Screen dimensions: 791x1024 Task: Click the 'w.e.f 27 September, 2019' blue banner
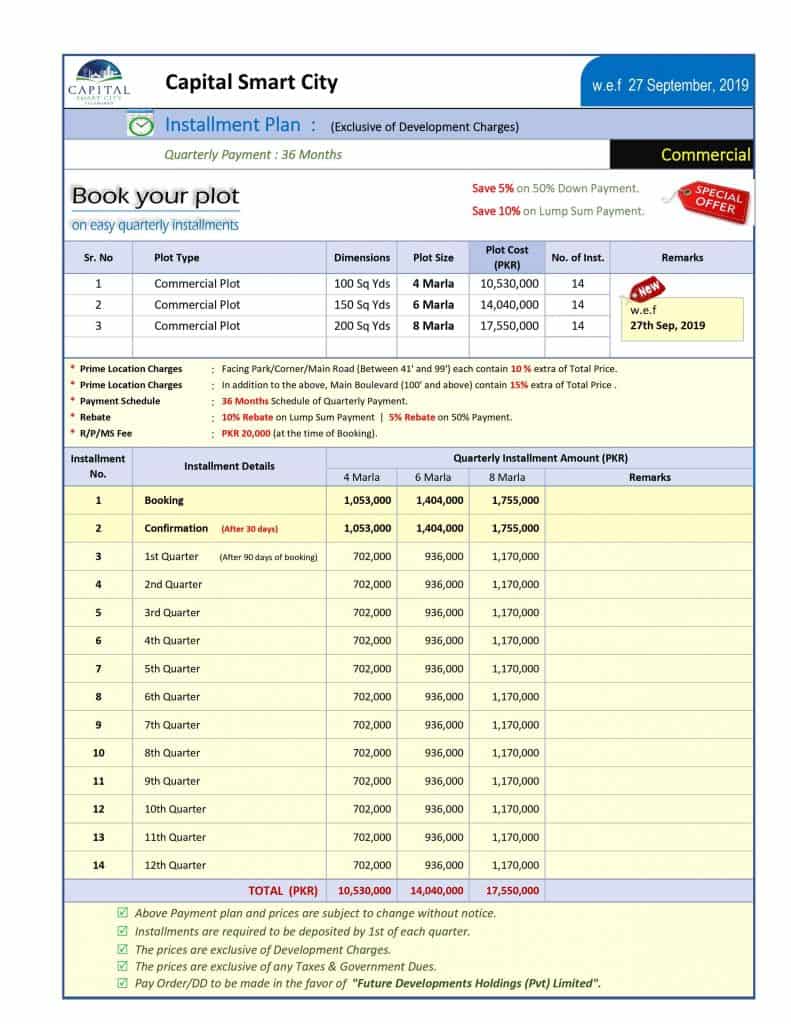[668, 83]
